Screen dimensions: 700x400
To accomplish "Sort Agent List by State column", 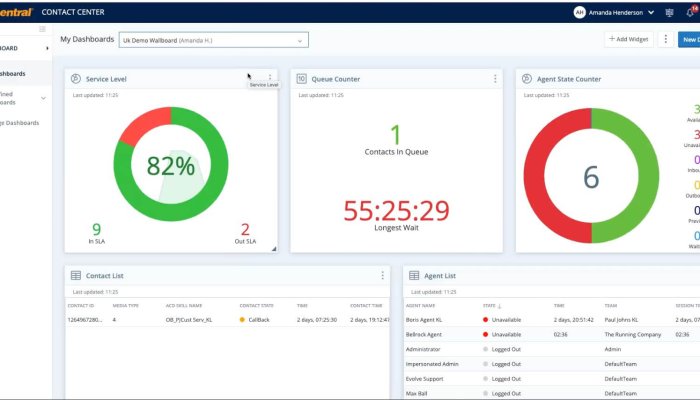I will tap(492, 306).
